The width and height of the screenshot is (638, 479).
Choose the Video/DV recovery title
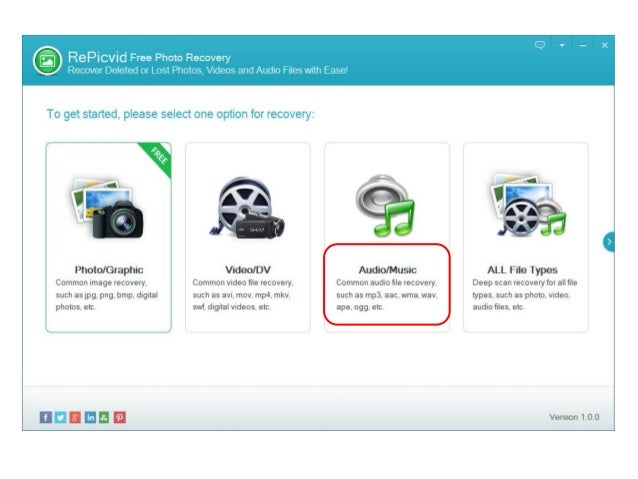(248, 270)
